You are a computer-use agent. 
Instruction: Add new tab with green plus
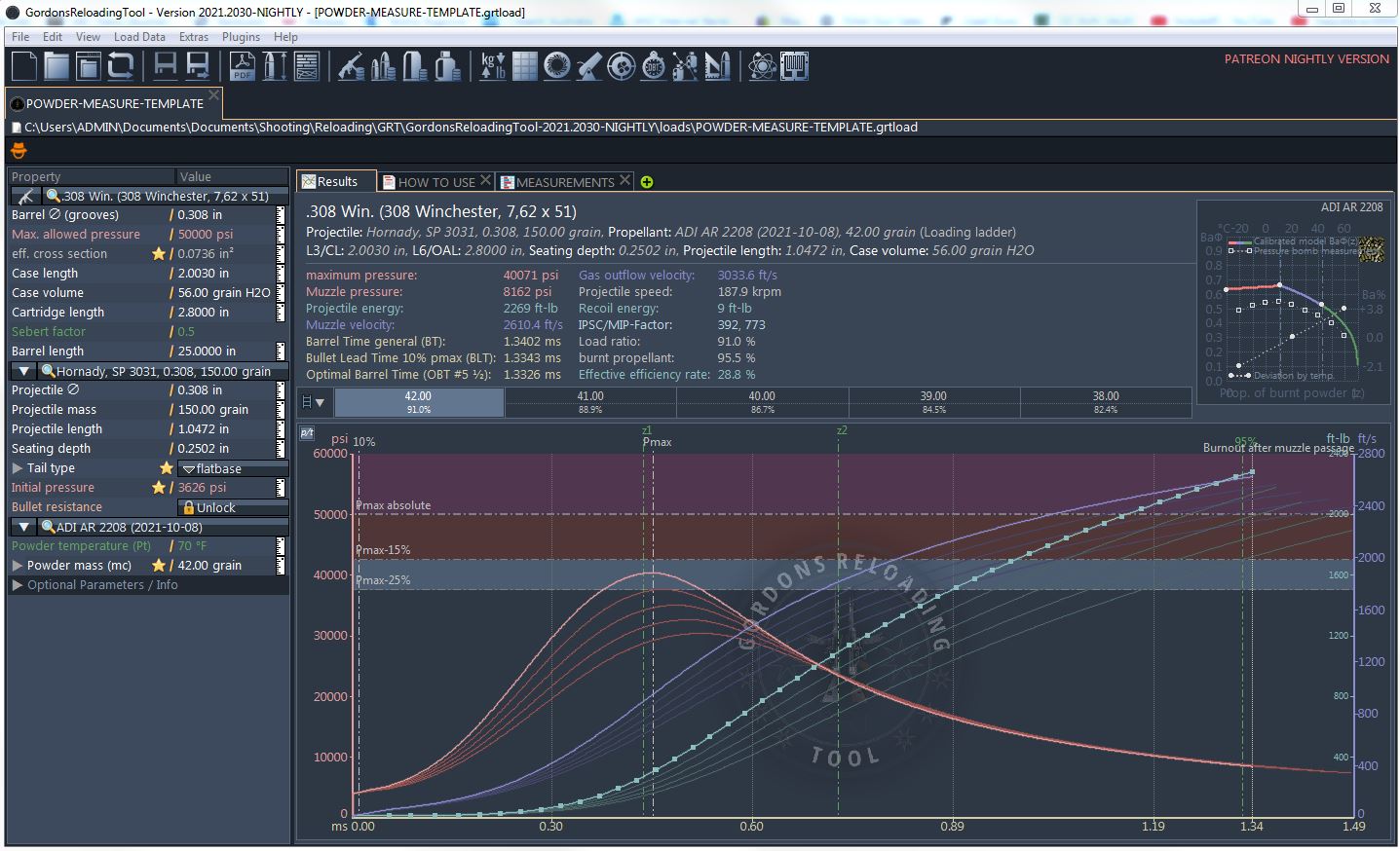click(x=647, y=182)
